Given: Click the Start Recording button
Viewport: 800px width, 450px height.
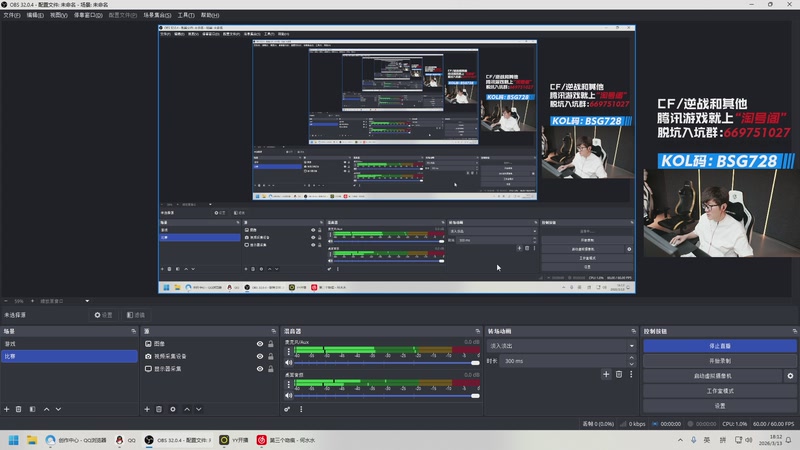Looking at the screenshot, I should point(719,361).
